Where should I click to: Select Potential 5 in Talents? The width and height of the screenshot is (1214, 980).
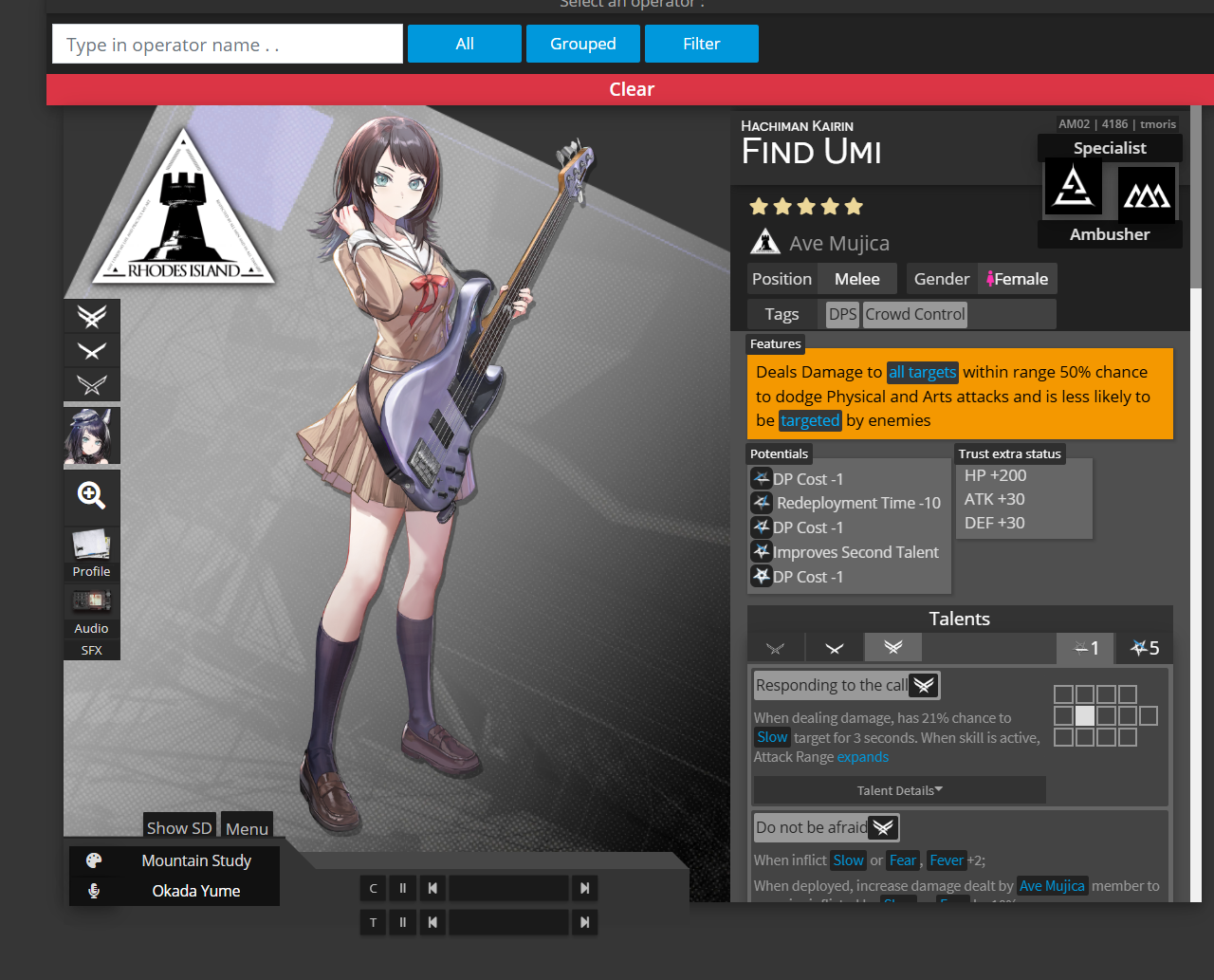coord(1145,648)
